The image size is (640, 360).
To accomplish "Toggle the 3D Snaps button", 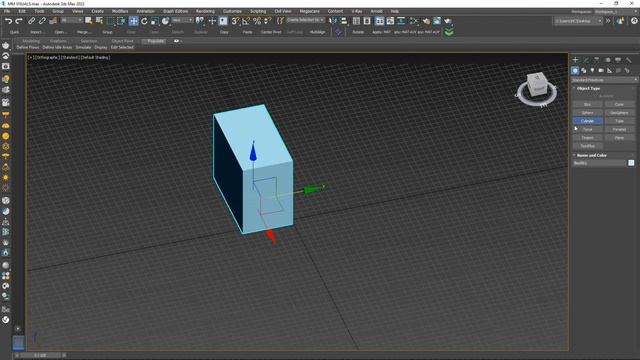I will 236,21.
